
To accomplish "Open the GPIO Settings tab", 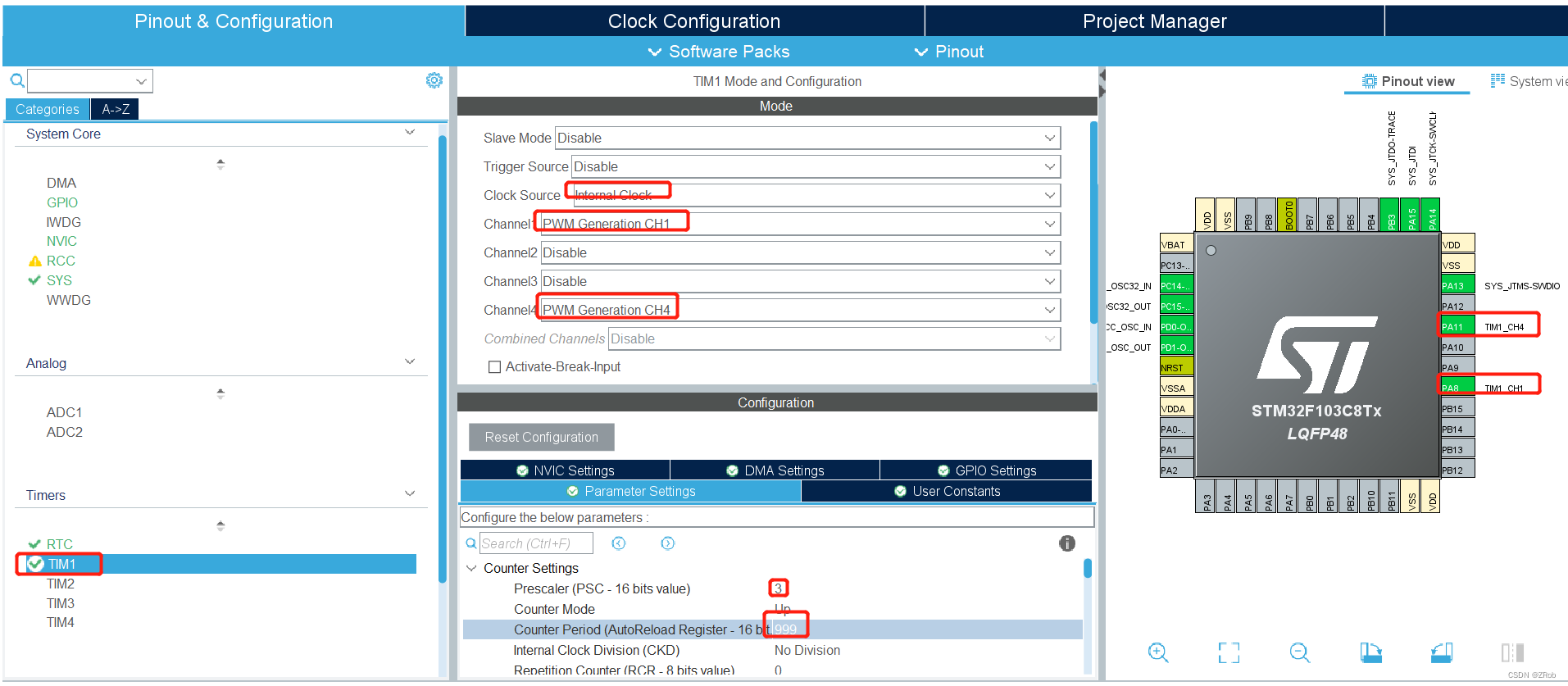I will pos(987,470).
